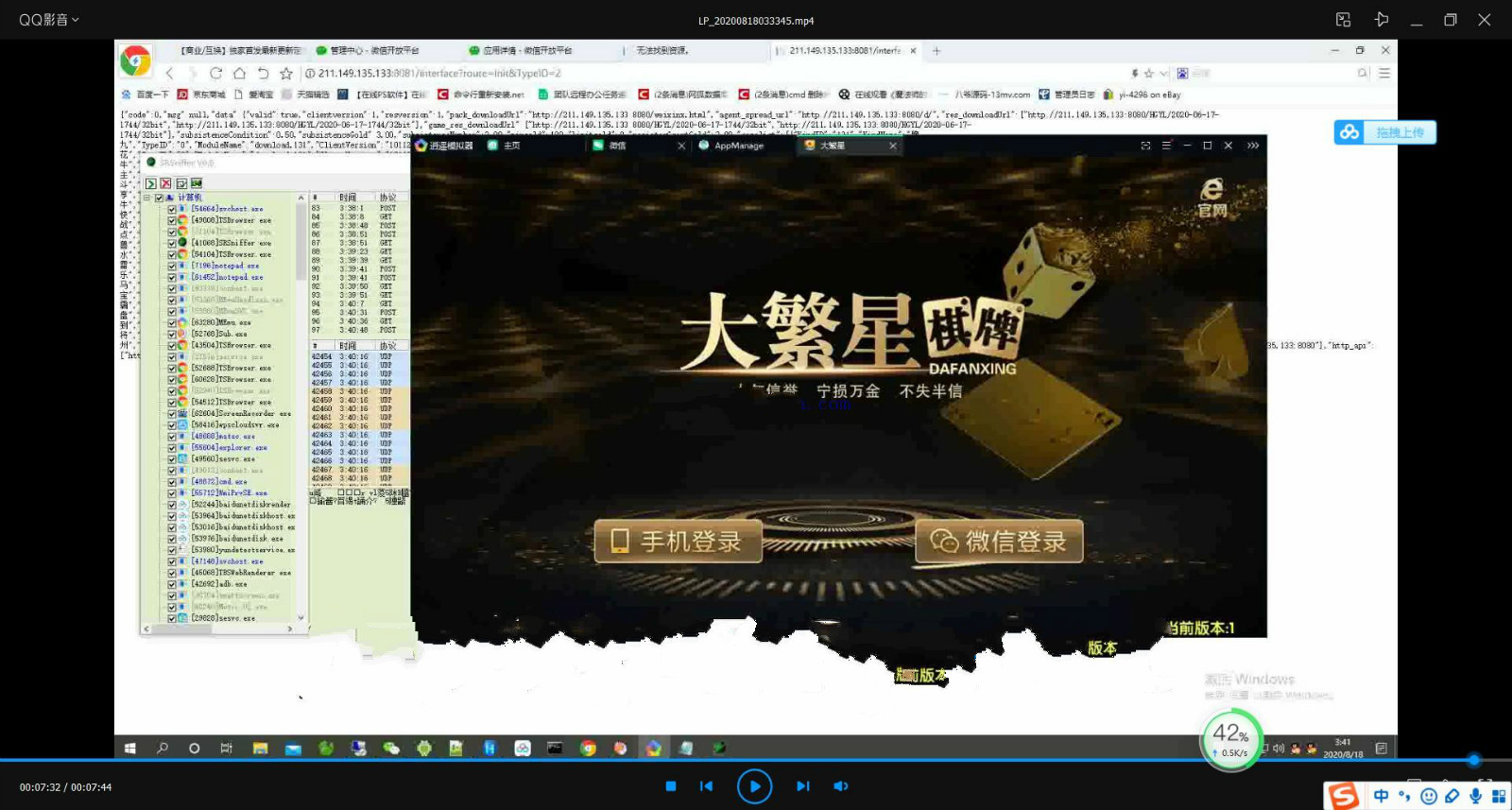Screen dimensions: 1512x810
Task: Click the undo-close arrow in browser toolbar
Action: [x=263, y=73]
